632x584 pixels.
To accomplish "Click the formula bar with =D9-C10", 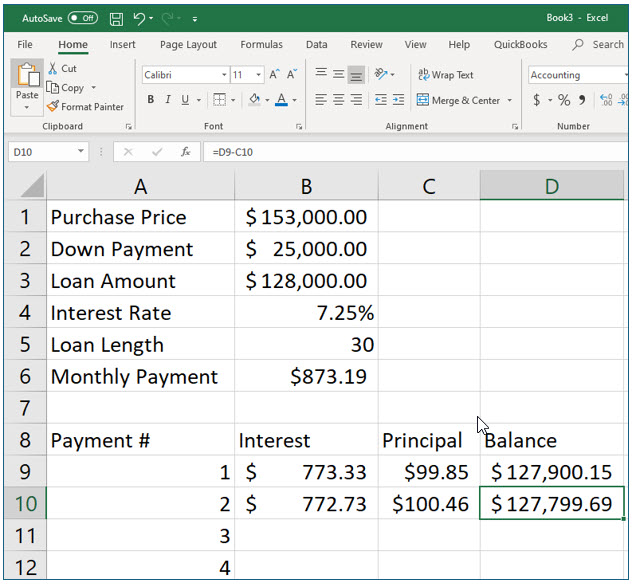I will click(415, 152).
